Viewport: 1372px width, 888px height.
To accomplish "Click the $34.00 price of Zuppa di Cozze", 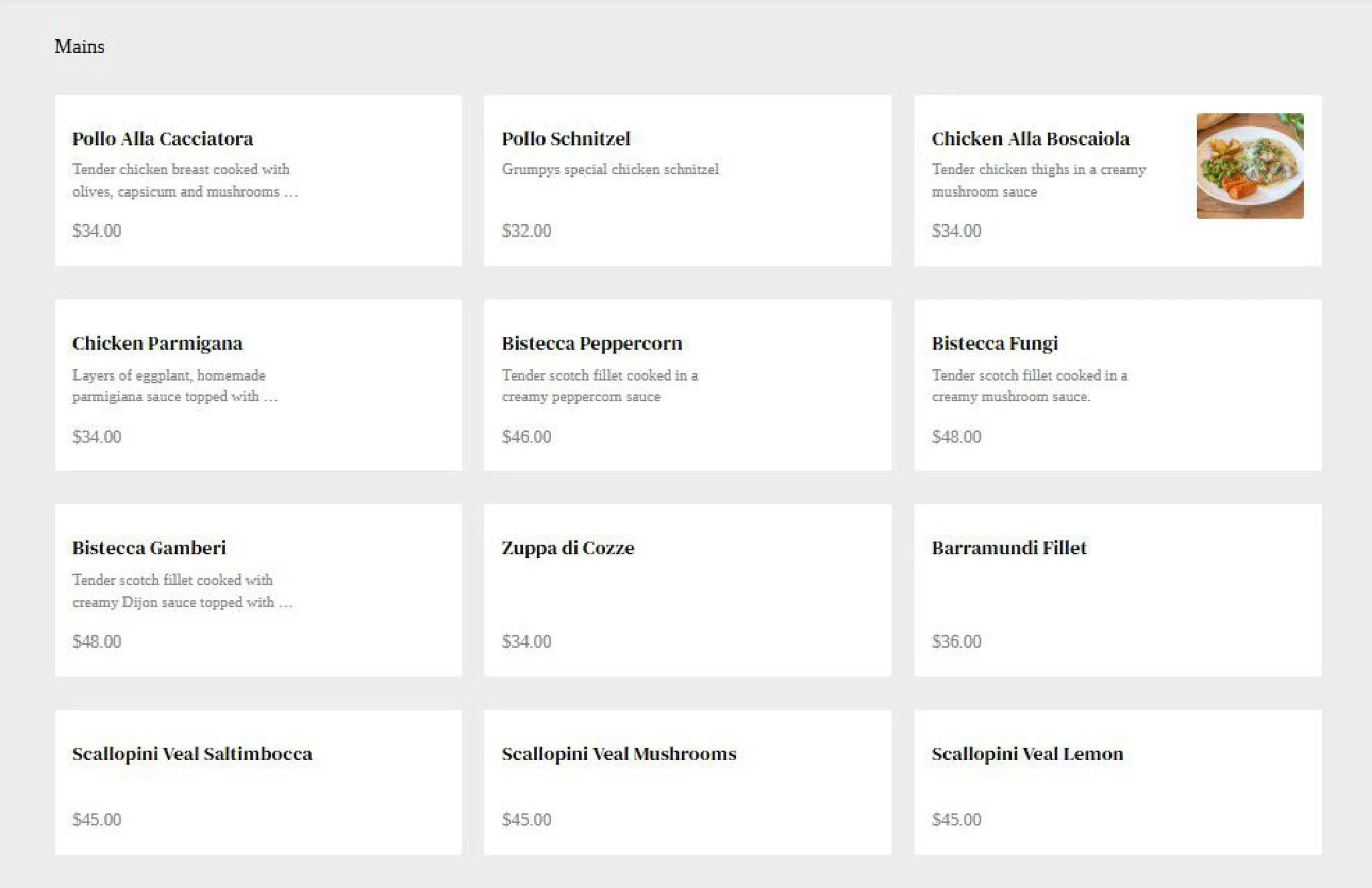I will coord(526,641).
